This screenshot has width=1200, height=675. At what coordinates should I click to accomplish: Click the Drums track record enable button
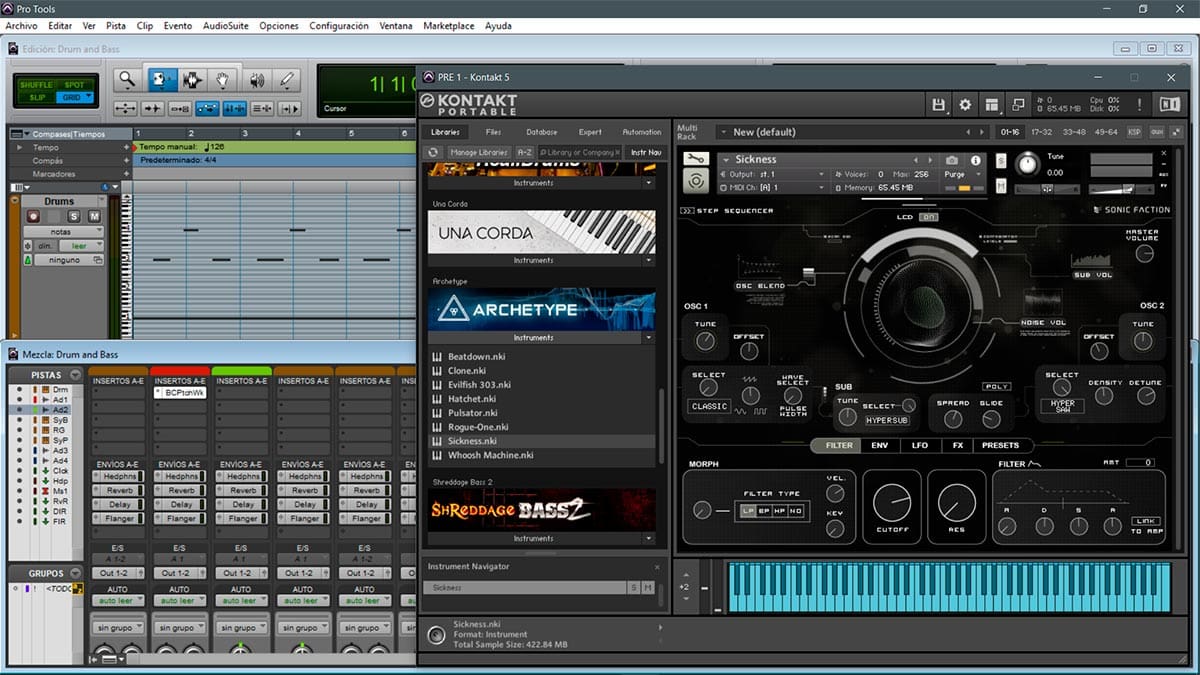pyautogui.click(x=33, y=216)
